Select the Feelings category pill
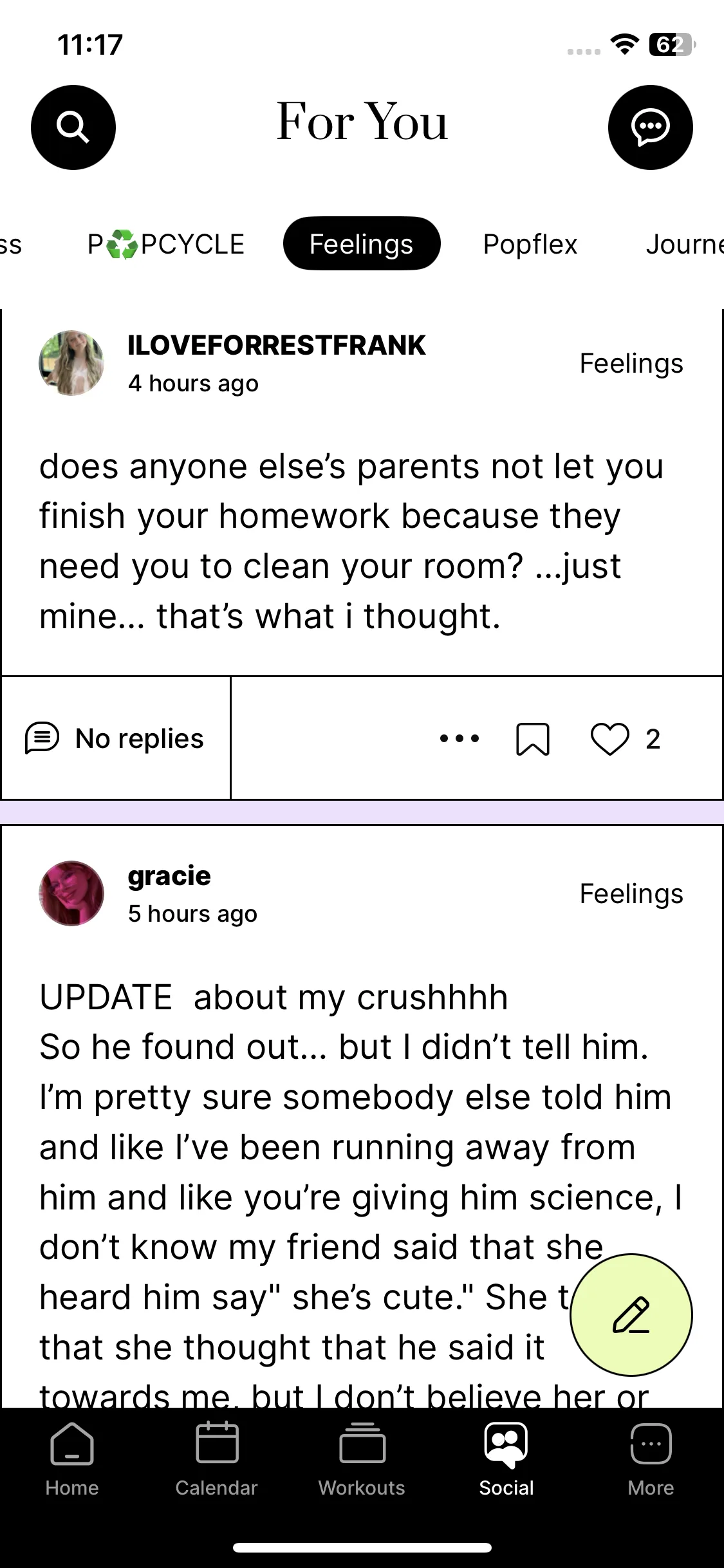Viewport: 724px width, 1568px height. tap(362, 244)
